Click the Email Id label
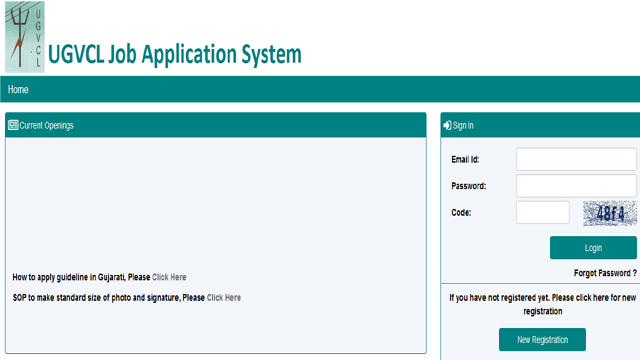 click(465, 160)
